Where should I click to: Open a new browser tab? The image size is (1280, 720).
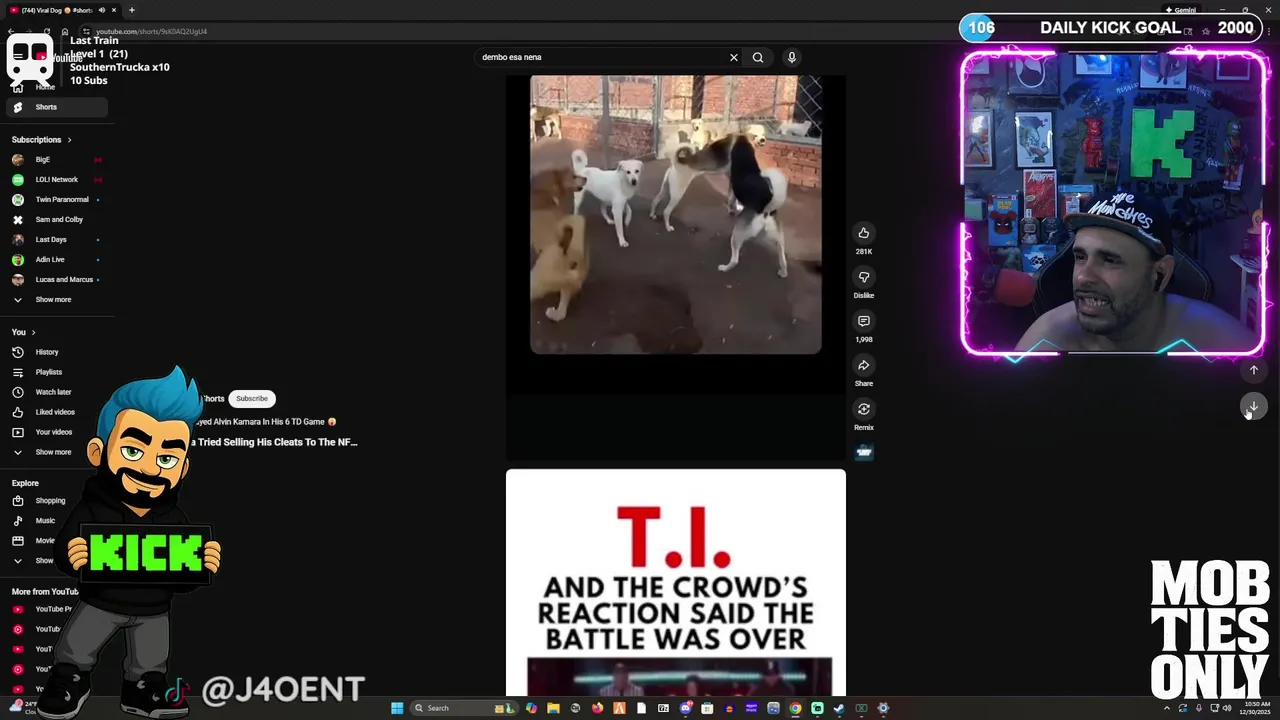tap(132, 10)
